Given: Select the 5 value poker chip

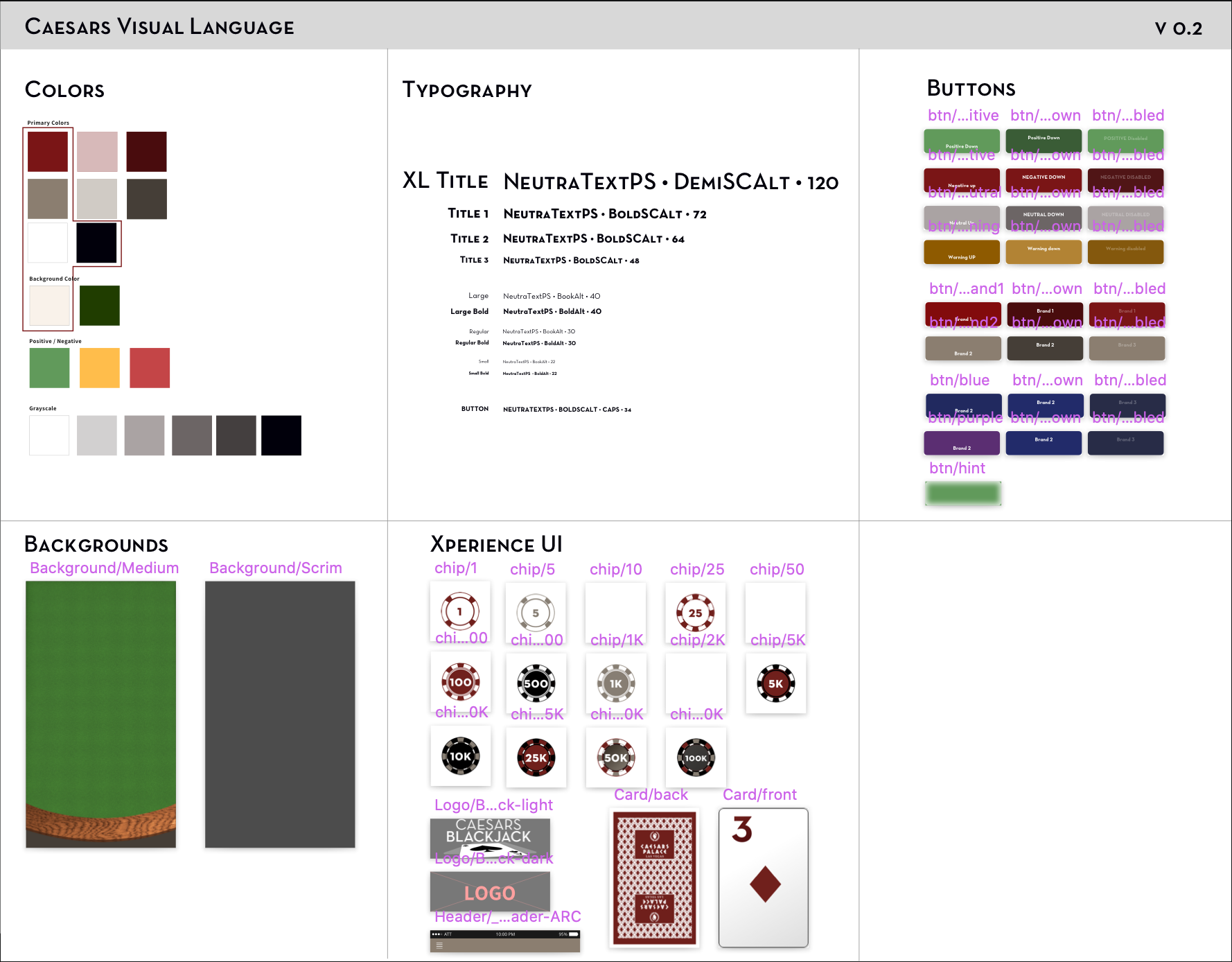Looking at the screenshot, I should click(536, 613).
